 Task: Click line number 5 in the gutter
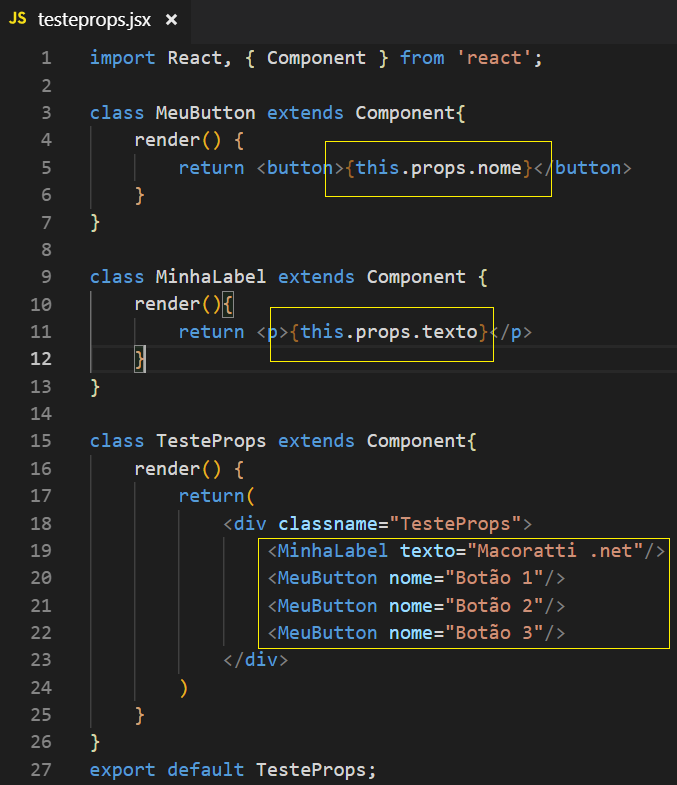coord(46,168)
